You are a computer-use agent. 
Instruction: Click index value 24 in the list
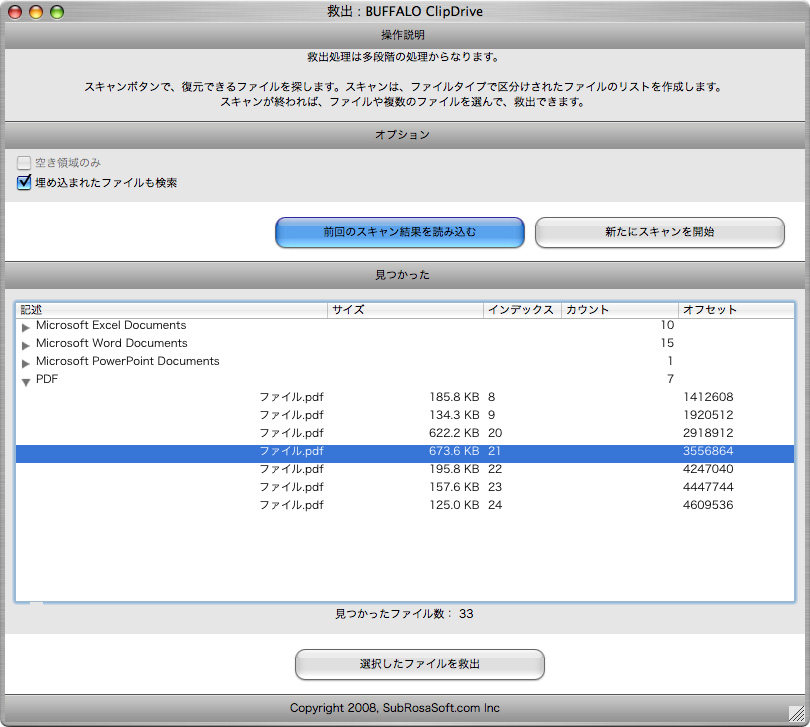[495, 505]
